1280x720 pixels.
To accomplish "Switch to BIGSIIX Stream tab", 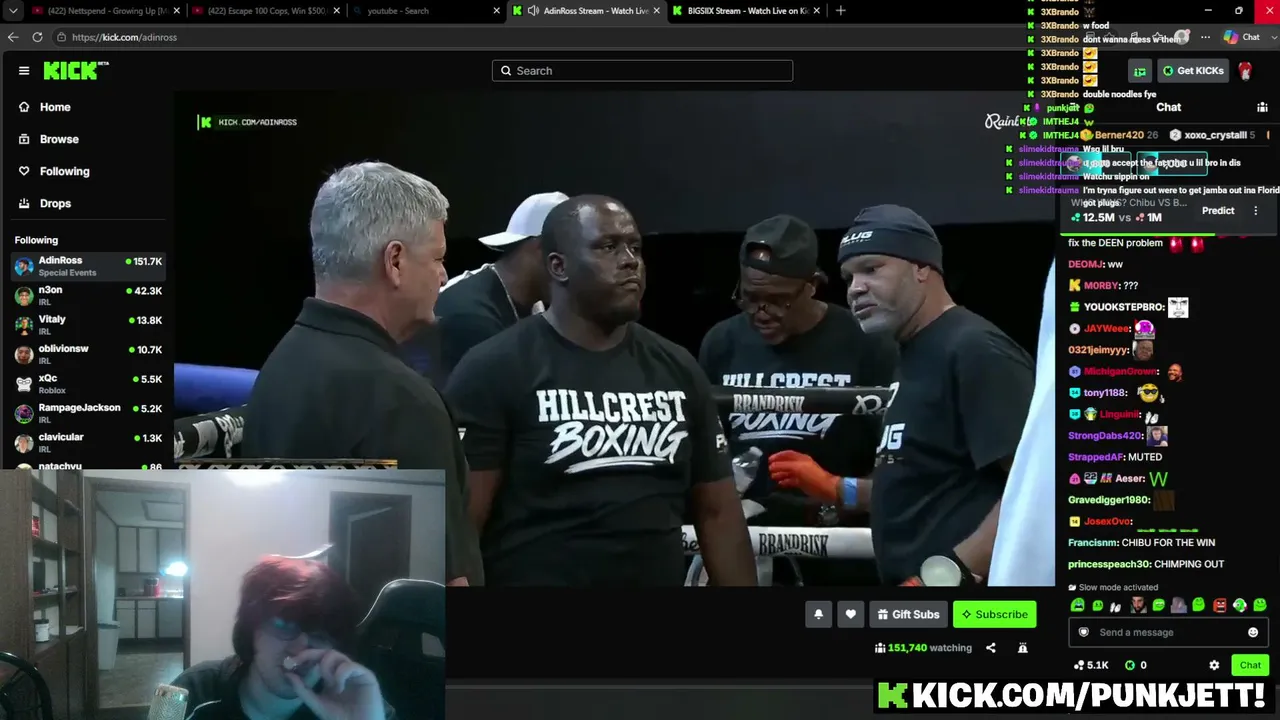I will pos(746,11).
